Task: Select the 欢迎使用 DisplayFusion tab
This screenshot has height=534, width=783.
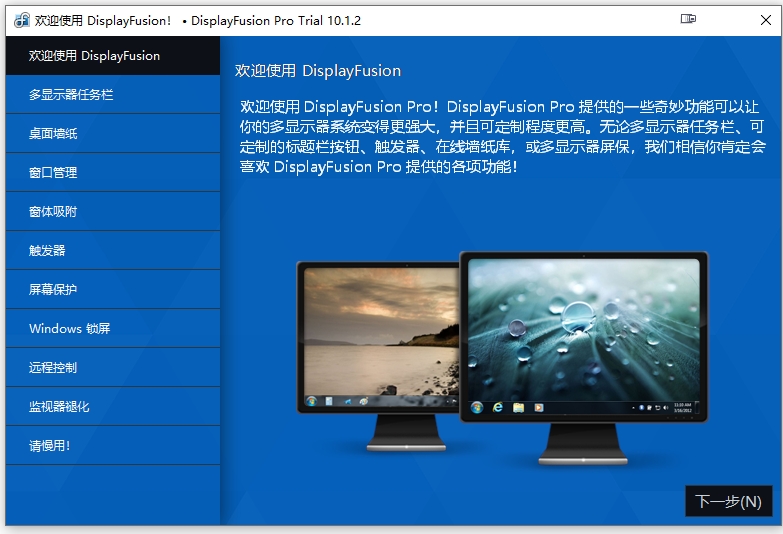Action: (x=112, y=56)
